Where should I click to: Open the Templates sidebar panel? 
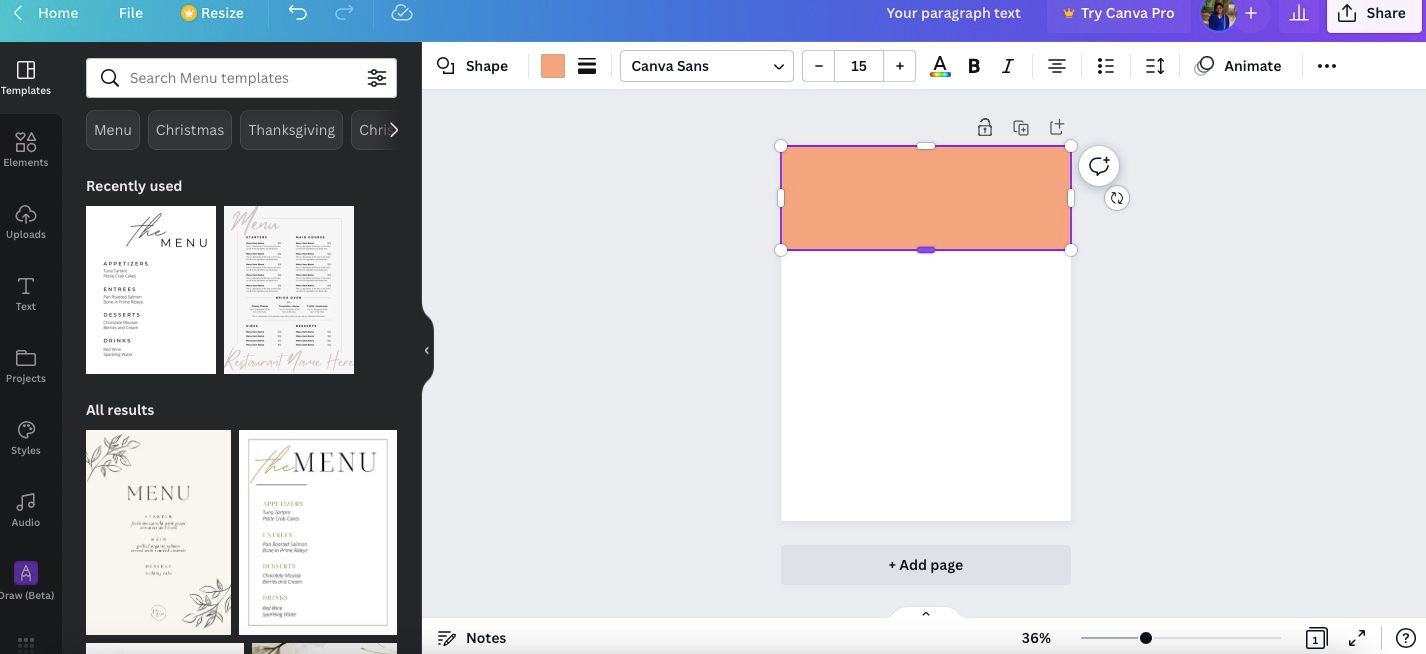26,78
